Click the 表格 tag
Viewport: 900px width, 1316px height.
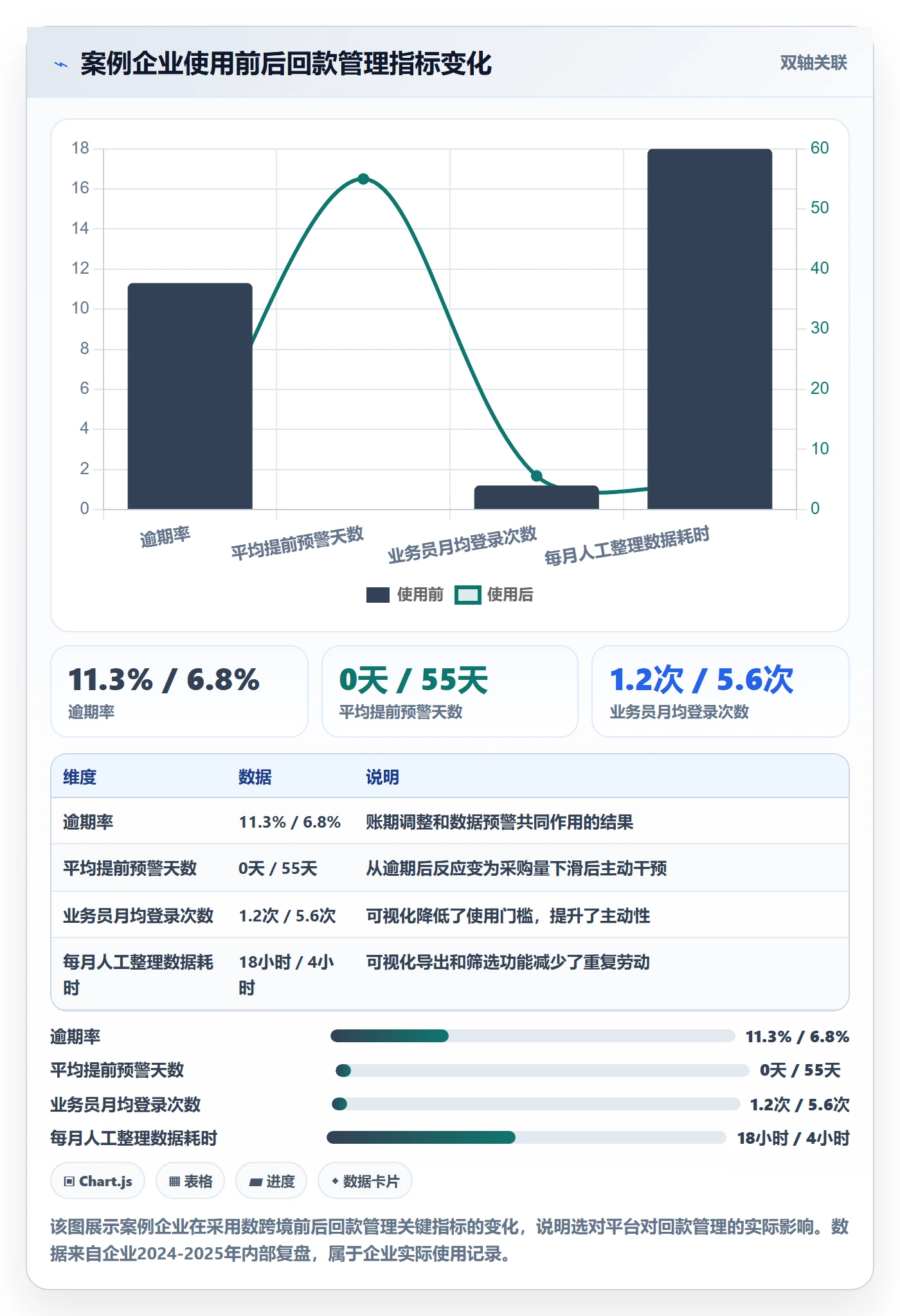[x=190, y=1181]
